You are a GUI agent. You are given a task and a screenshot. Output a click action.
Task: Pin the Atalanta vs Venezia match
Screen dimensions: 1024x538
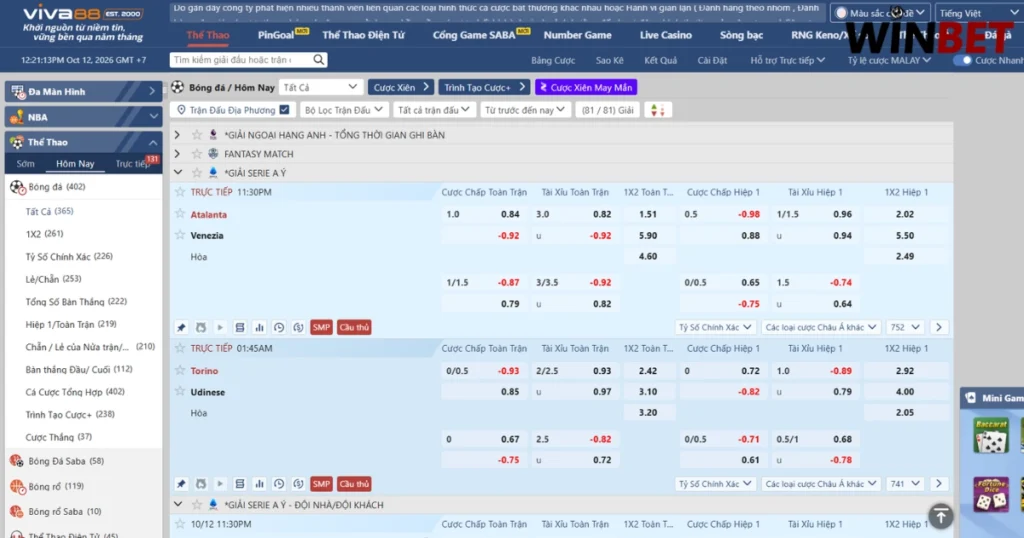pos(181,327)
